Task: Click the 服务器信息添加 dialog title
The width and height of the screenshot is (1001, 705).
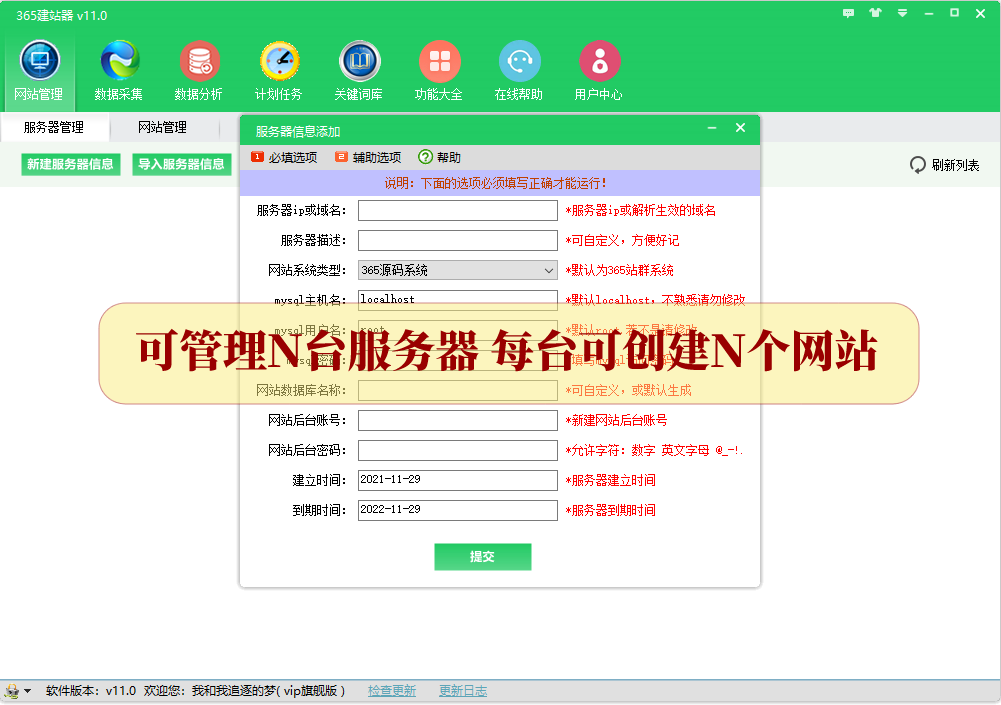Action: (298, 132)
